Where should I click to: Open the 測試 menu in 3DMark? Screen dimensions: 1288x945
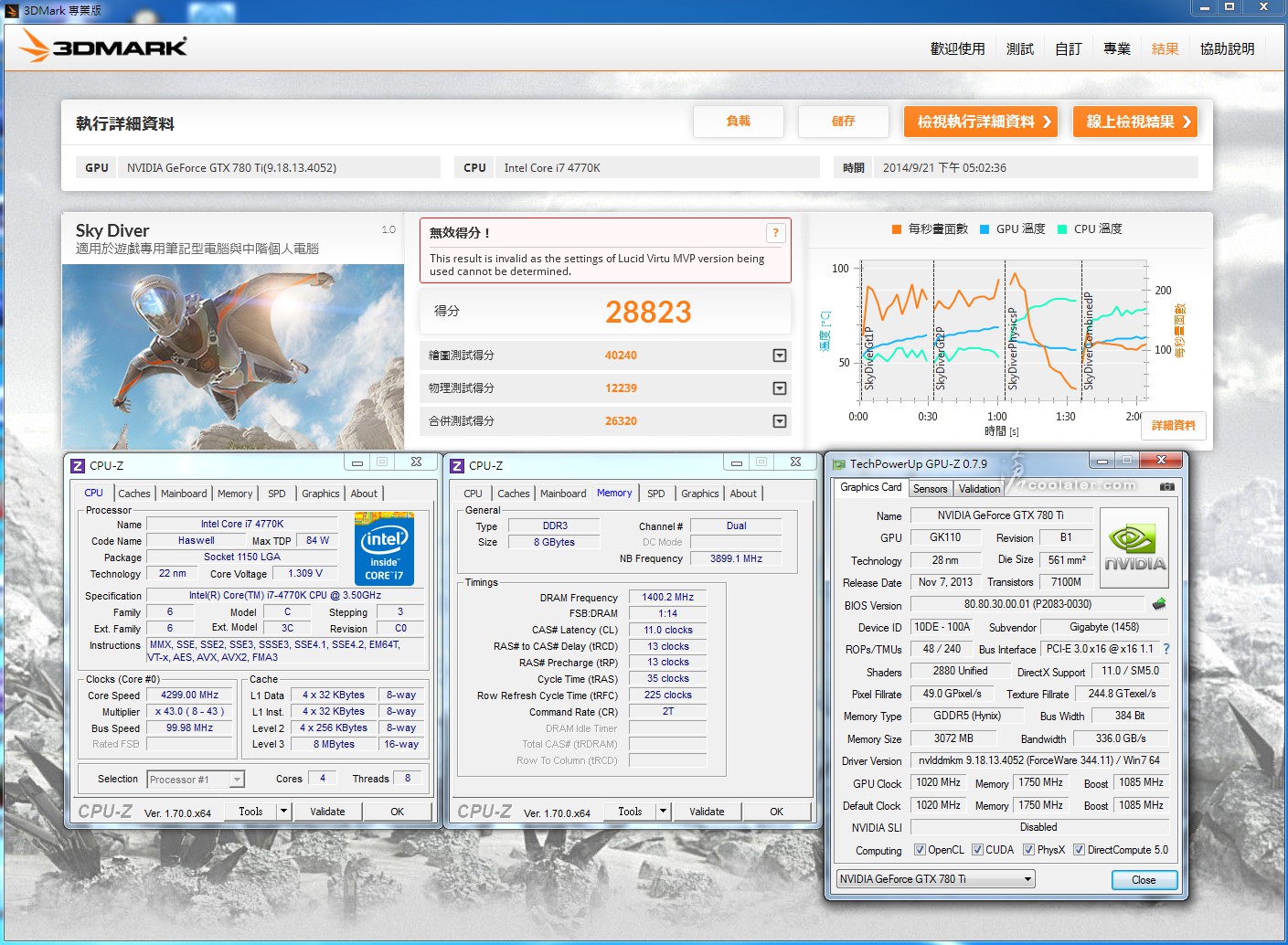[1020, 48]
